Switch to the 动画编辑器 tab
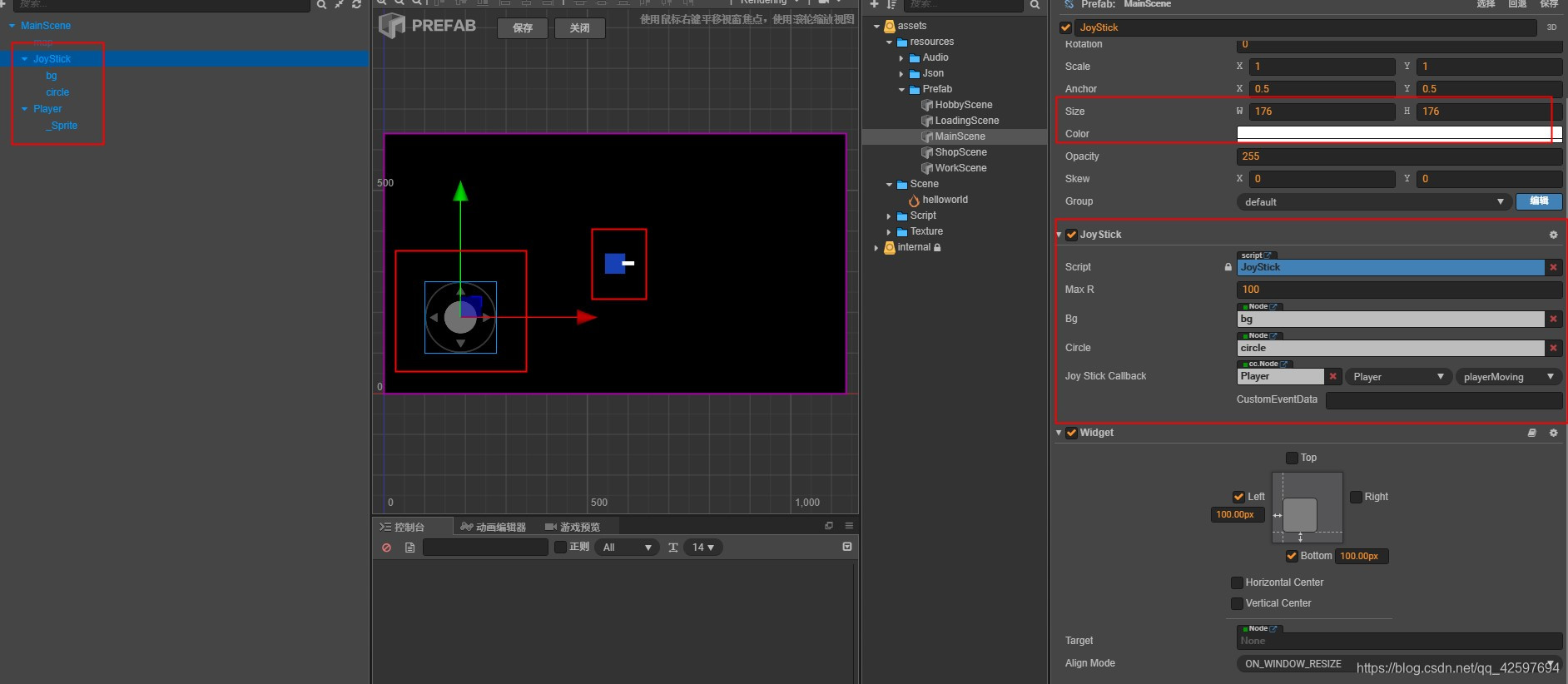Image resolution: width=1568 pixels, height=684 pixels. tap(494, 527)
